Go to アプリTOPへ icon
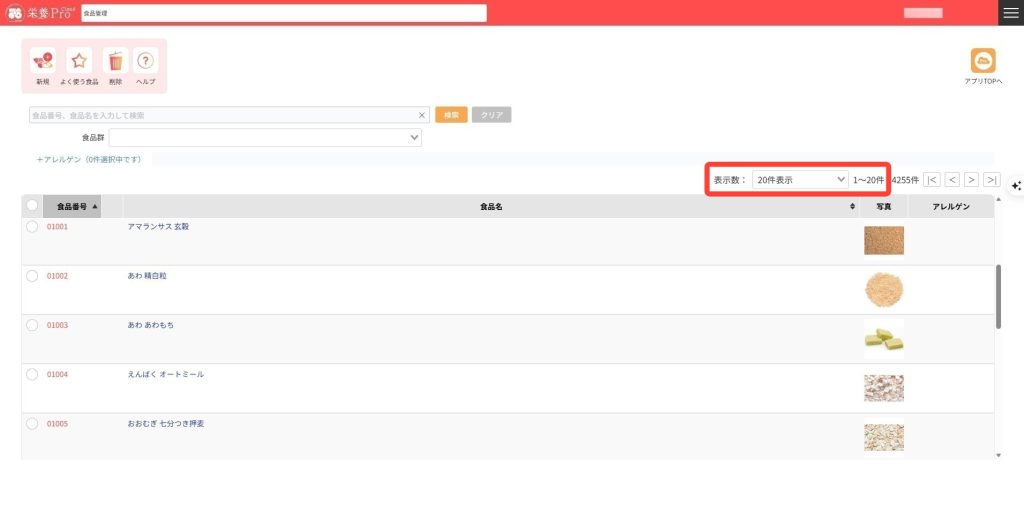Viewport: 1024px width, 511px height. click(983, 61)
